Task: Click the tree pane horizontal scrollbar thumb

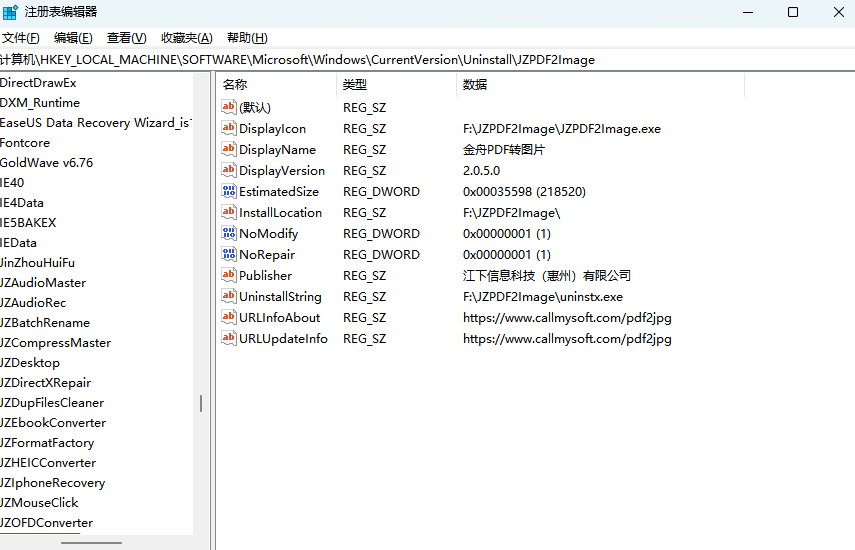Action: click(x=92, y=543)
